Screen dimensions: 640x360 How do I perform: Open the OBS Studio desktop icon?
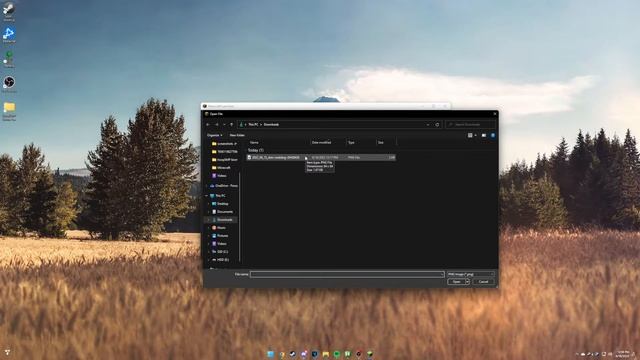tap(9, 82)
